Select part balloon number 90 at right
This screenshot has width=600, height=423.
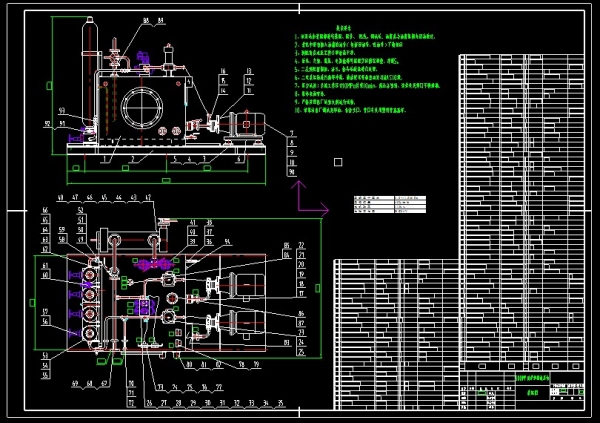click(292, 171)
